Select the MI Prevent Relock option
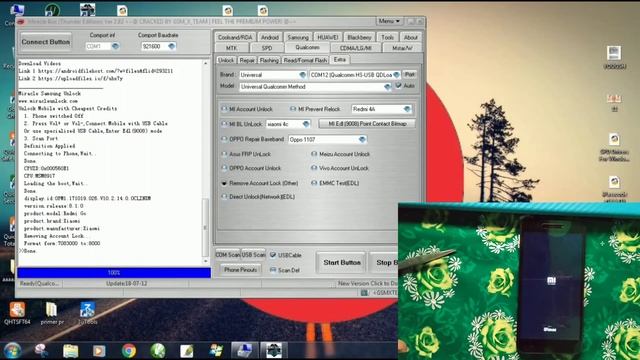Image resolution: width=640 pixels, height=360 pixels. click(315, 109)
